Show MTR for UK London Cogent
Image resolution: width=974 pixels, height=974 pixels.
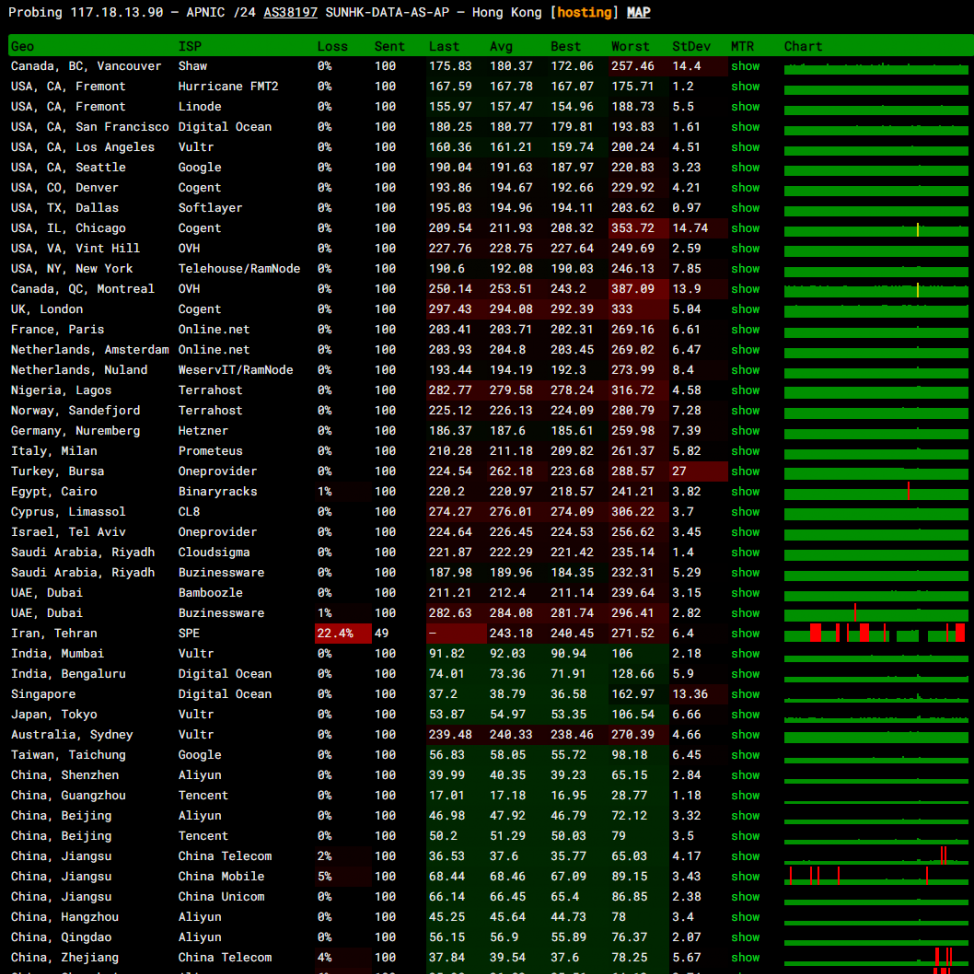click(x=745, y=309)
